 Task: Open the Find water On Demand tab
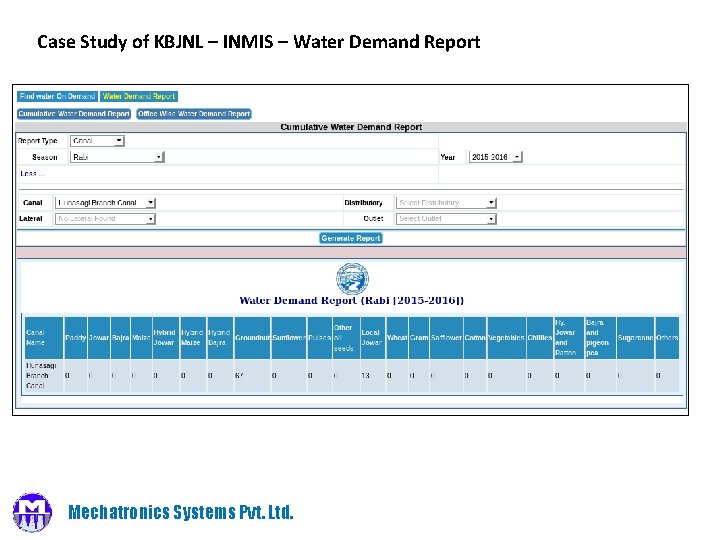[57, 96]
